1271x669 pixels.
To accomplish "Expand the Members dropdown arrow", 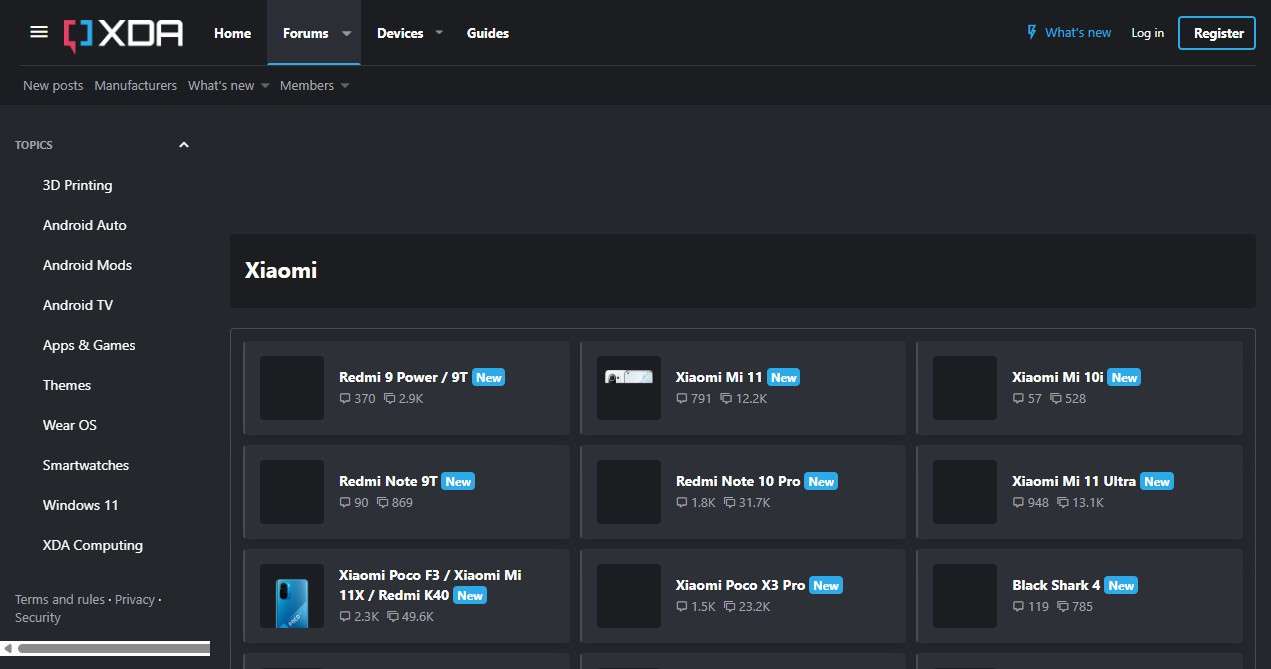I will [x=345, y=86].
